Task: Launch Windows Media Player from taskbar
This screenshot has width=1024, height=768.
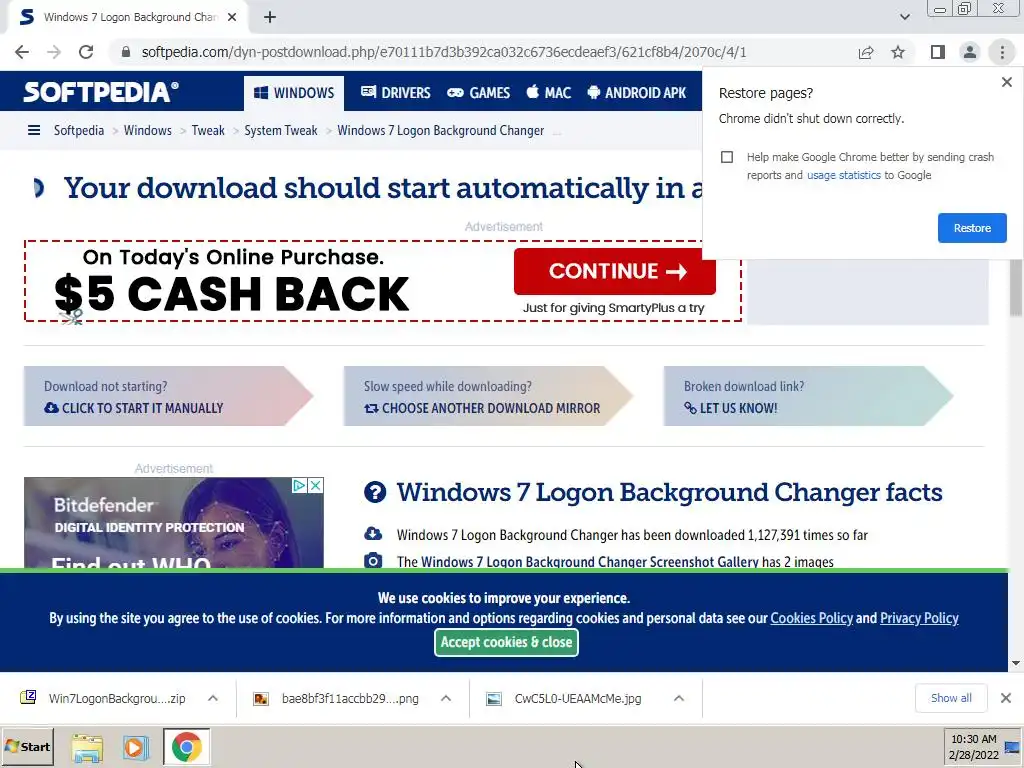Action: pos(136,747)
